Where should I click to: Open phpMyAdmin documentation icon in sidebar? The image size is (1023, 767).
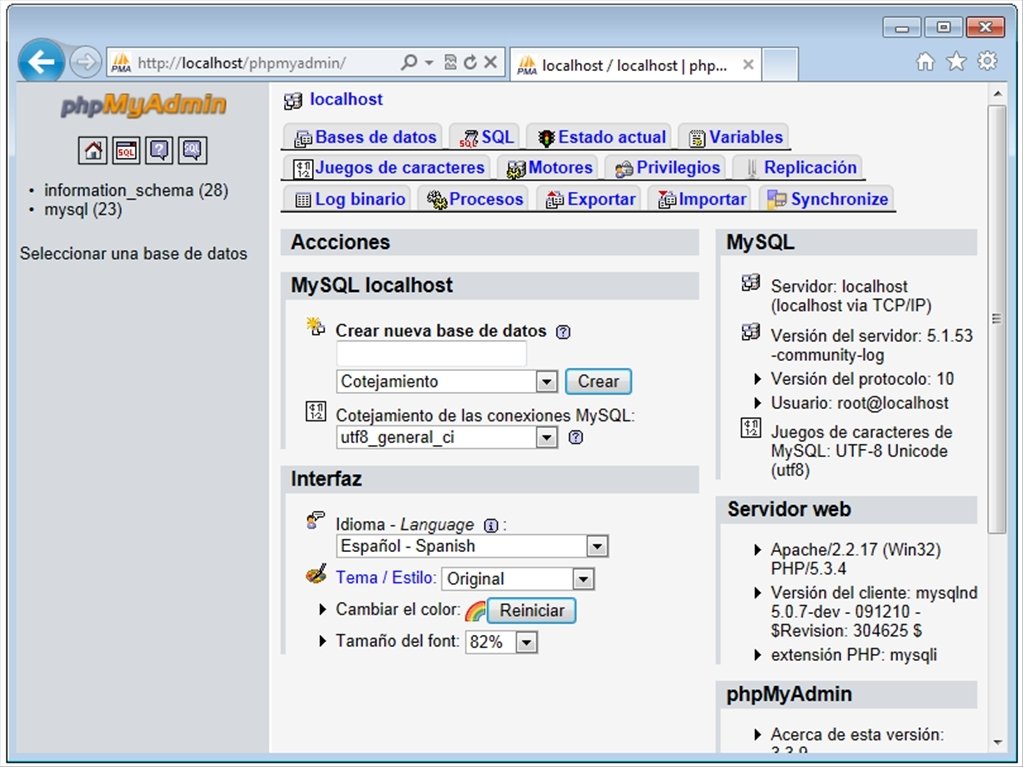(159, 151)
